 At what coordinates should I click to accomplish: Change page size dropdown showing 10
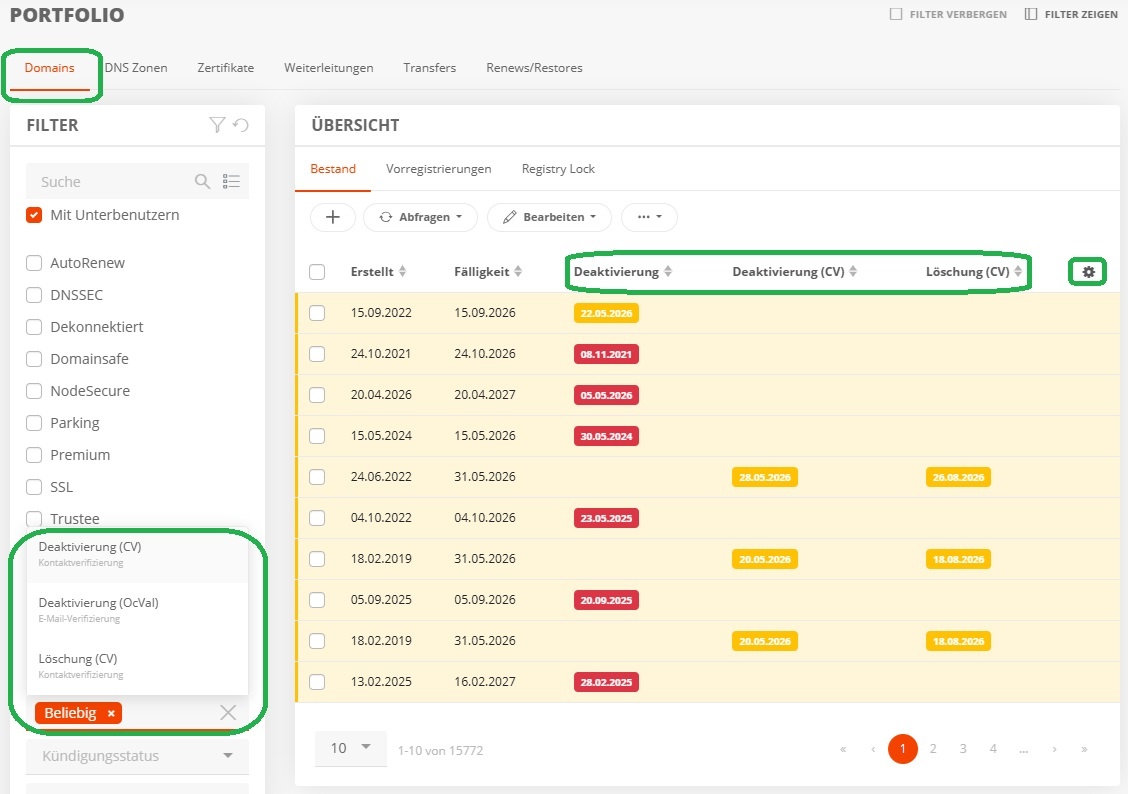coord(351,749)
